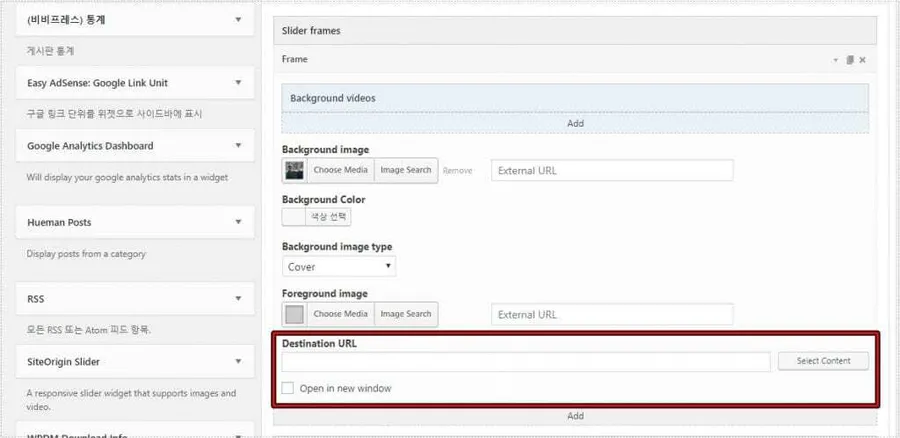Screen dimensions: 900x438
Task: Expand the Easy AdSense: Google Link Unit widget
Action: click(x=238, y=83)
